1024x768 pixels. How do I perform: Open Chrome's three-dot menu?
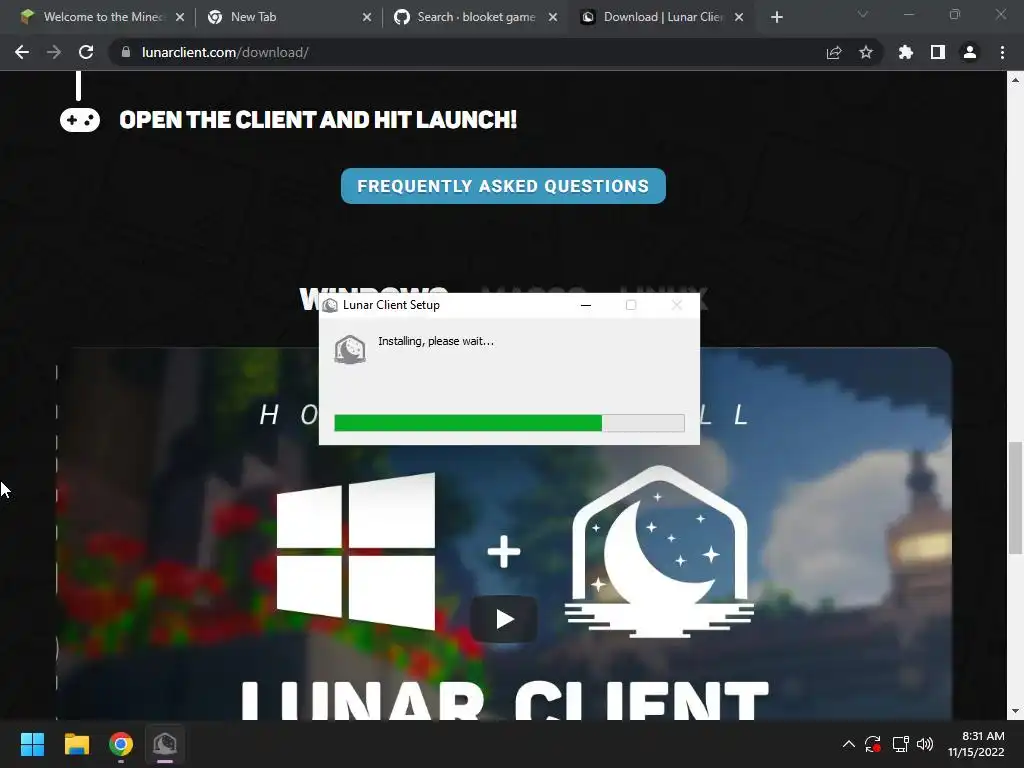[x=1002, y=52]
